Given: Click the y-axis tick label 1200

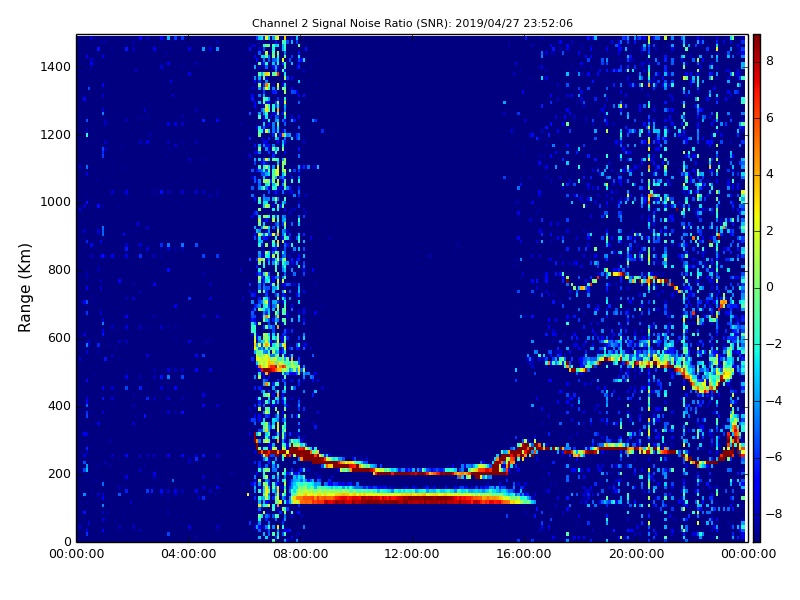Looking at the screenshot, I should [x=56, y=135].
